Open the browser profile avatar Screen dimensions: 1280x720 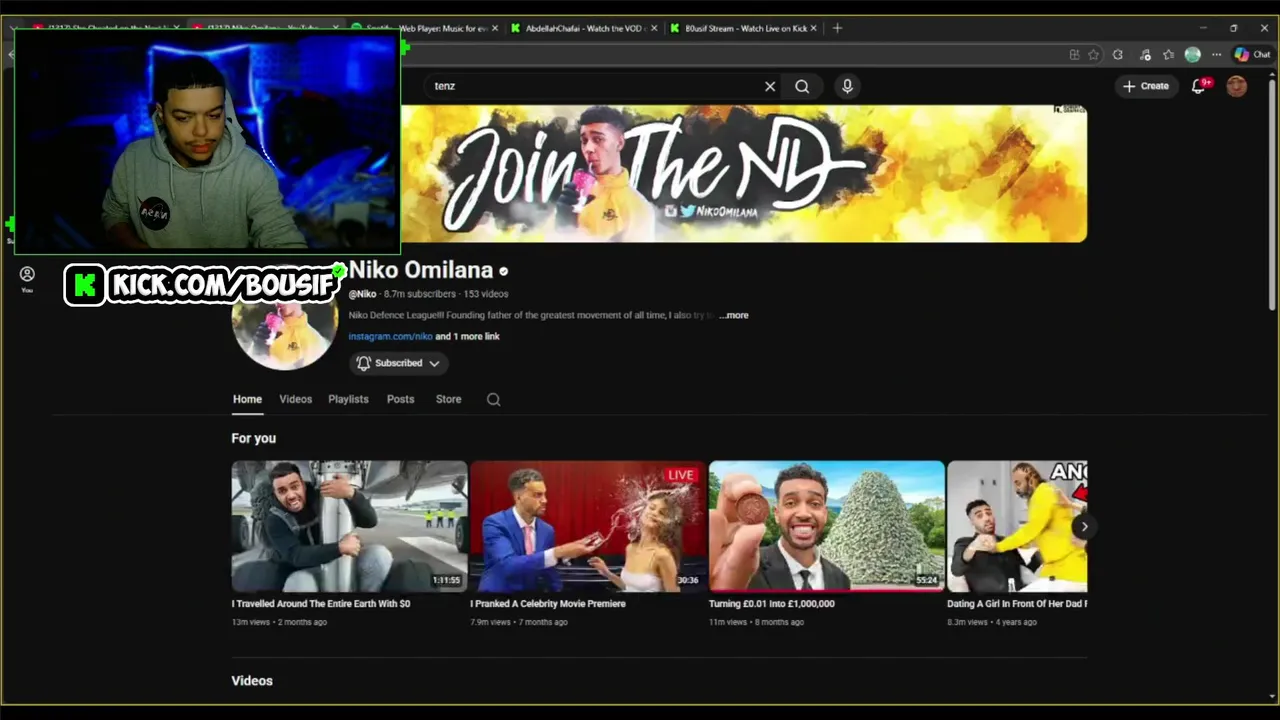tap(1192, 55)
